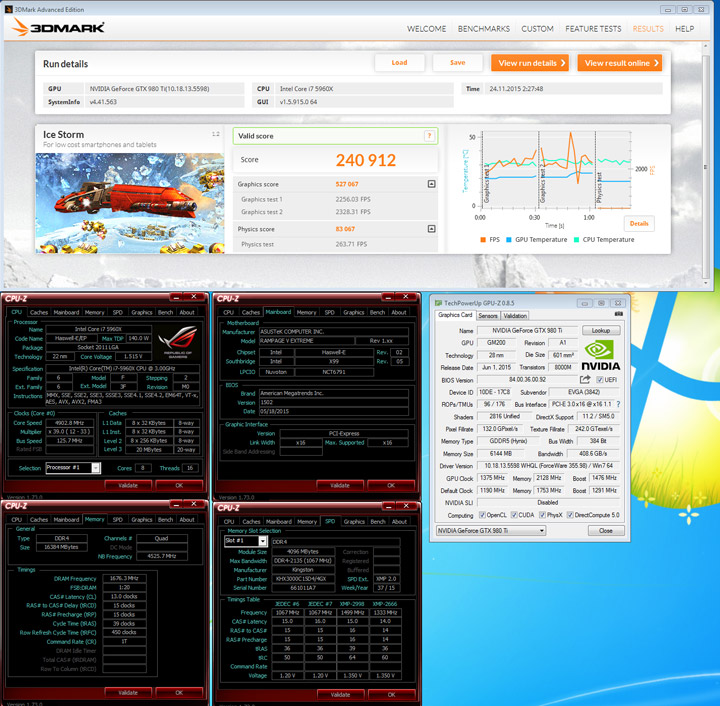Click the GPU-Z title bar icon
Viewport: 720px width, 706px height.
[x=438, y=303]
